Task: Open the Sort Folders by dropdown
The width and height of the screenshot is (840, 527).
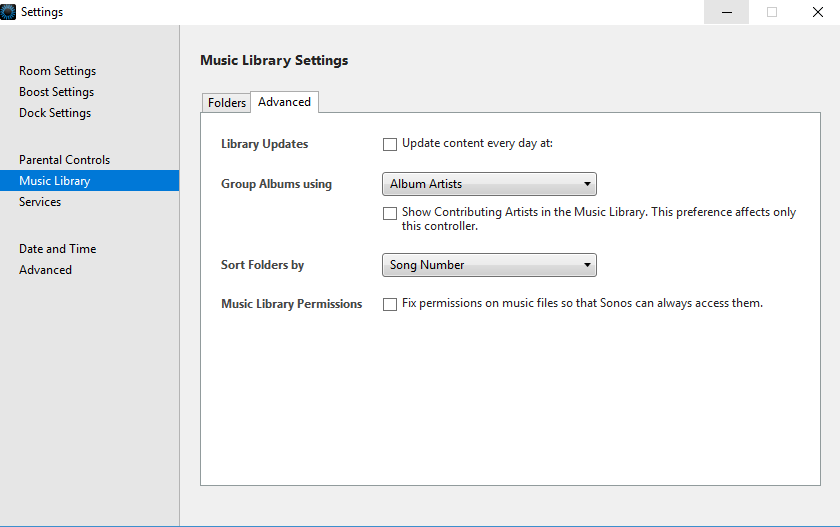Action: pos(489,265)
